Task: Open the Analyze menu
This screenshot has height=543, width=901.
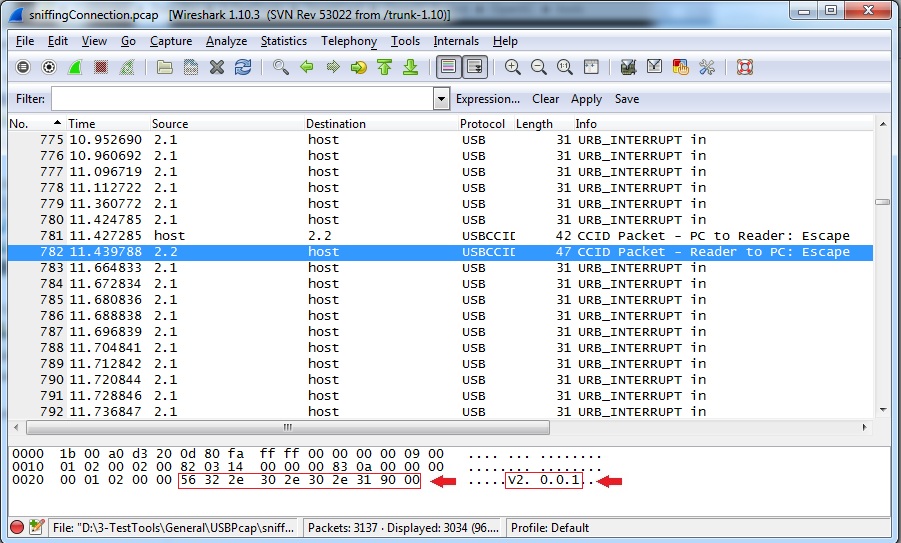Action: coord(226,41)
